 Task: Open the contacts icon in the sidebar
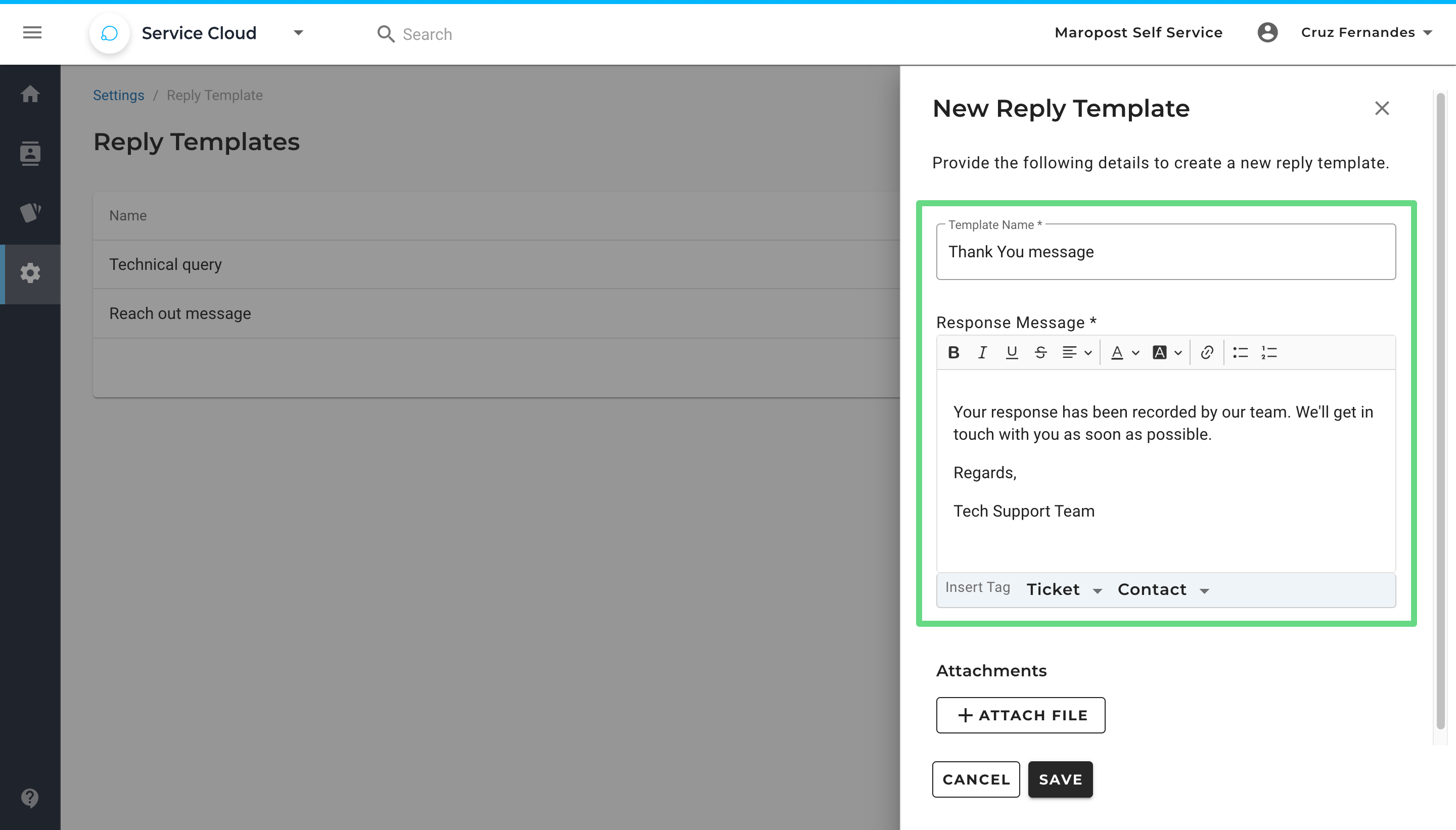[30, 153]
